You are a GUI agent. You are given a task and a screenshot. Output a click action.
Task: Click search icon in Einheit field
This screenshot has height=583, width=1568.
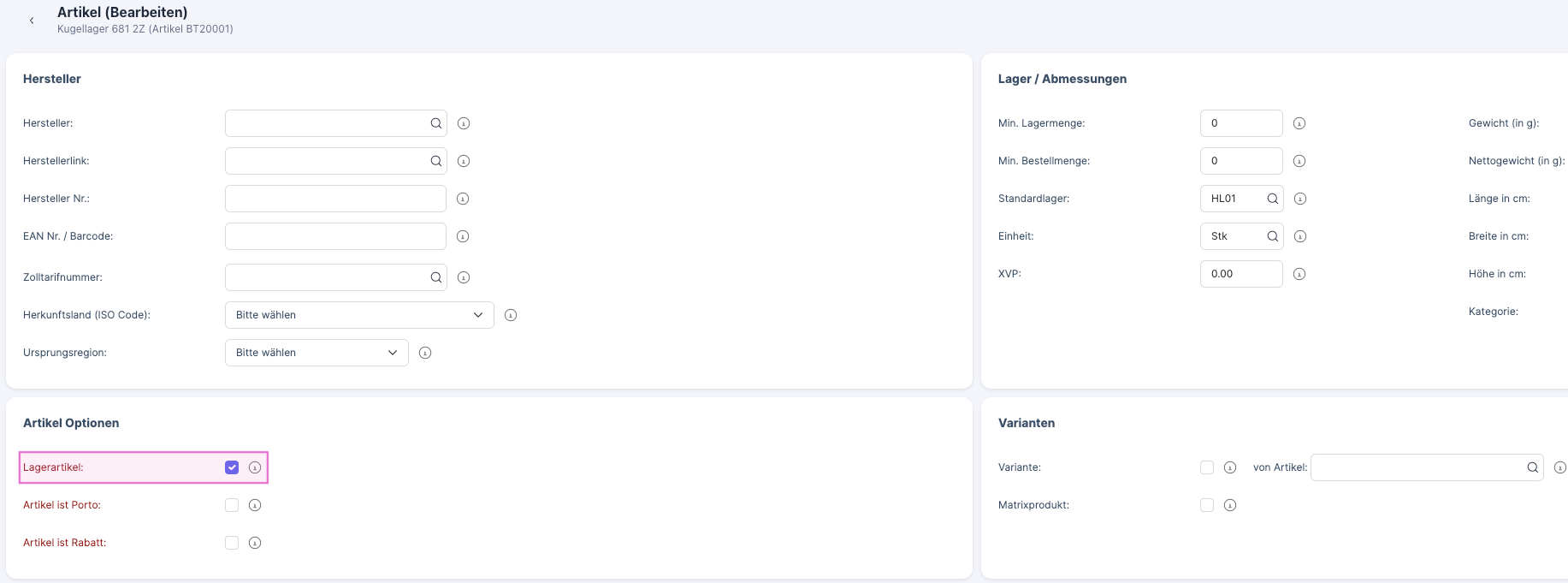pyautogui.click(x=1272, y=236)
